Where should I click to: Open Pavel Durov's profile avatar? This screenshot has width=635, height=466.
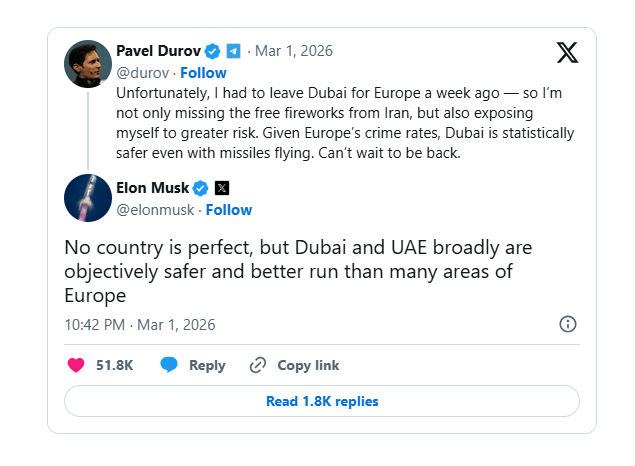tap(87, 64)
